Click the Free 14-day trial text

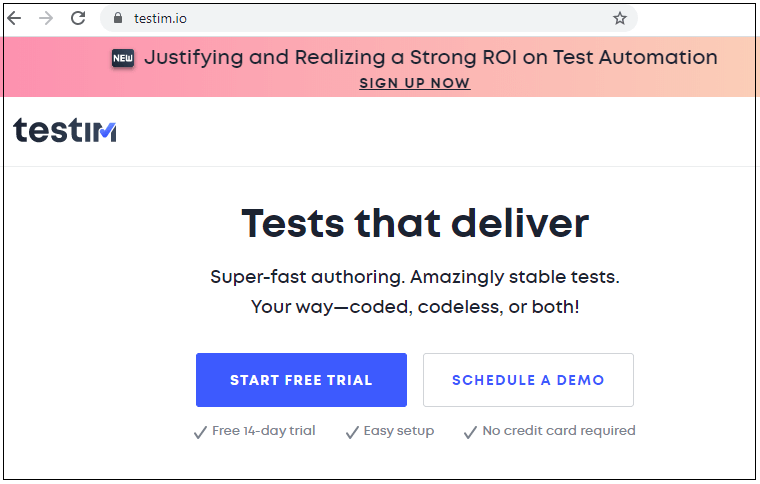click(x=264, y=431)
